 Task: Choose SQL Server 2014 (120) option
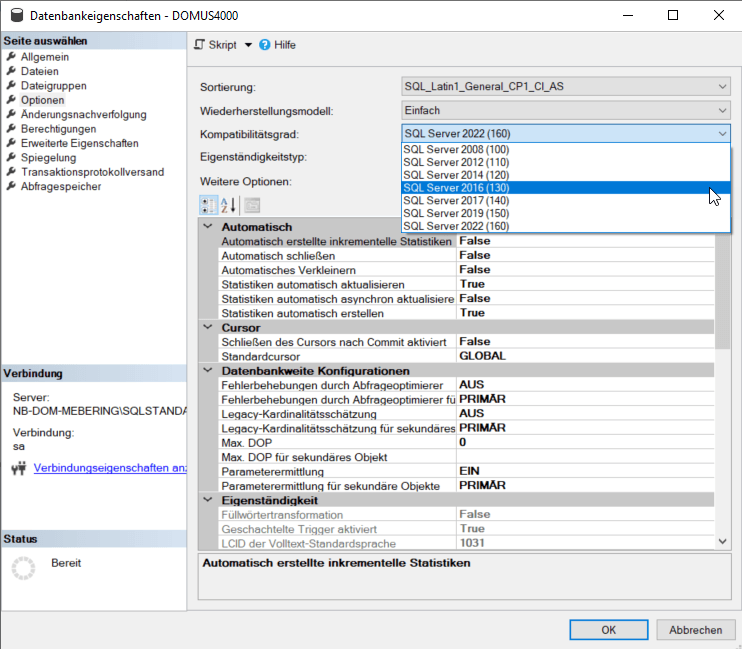coord(565,175)
